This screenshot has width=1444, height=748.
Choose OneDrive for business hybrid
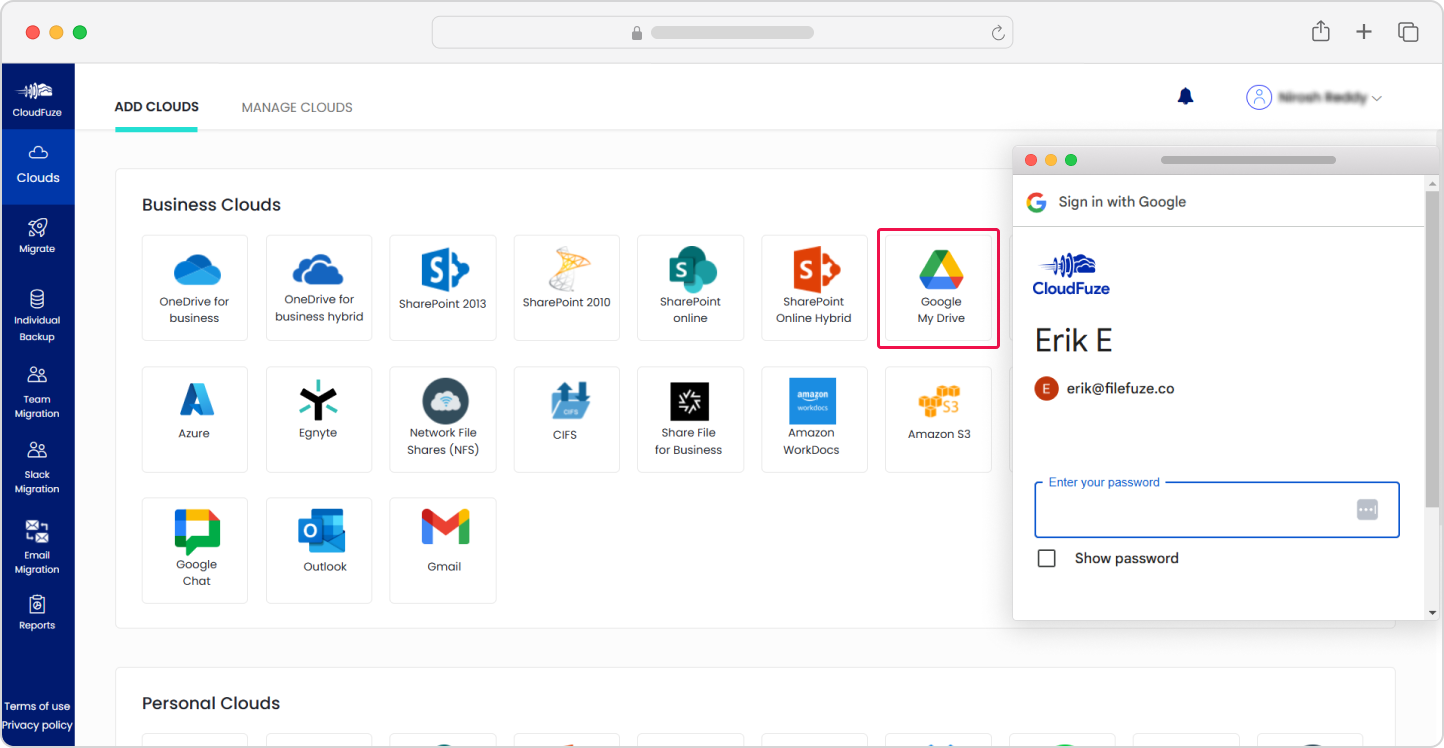click(x=319, y=288)
